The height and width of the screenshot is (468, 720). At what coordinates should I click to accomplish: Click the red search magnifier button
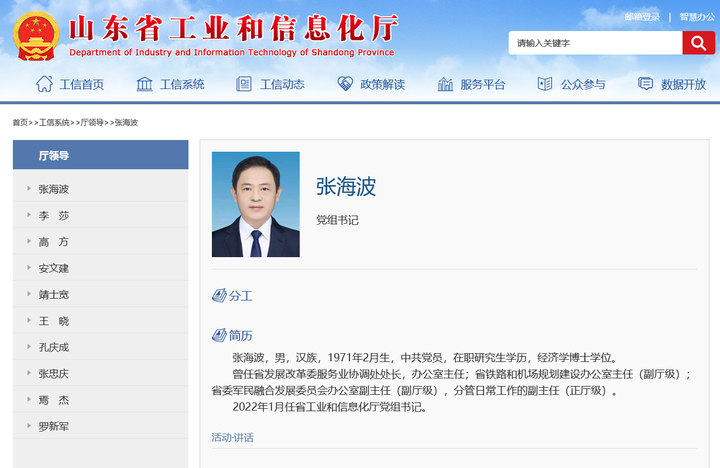(x=697, y=43)
